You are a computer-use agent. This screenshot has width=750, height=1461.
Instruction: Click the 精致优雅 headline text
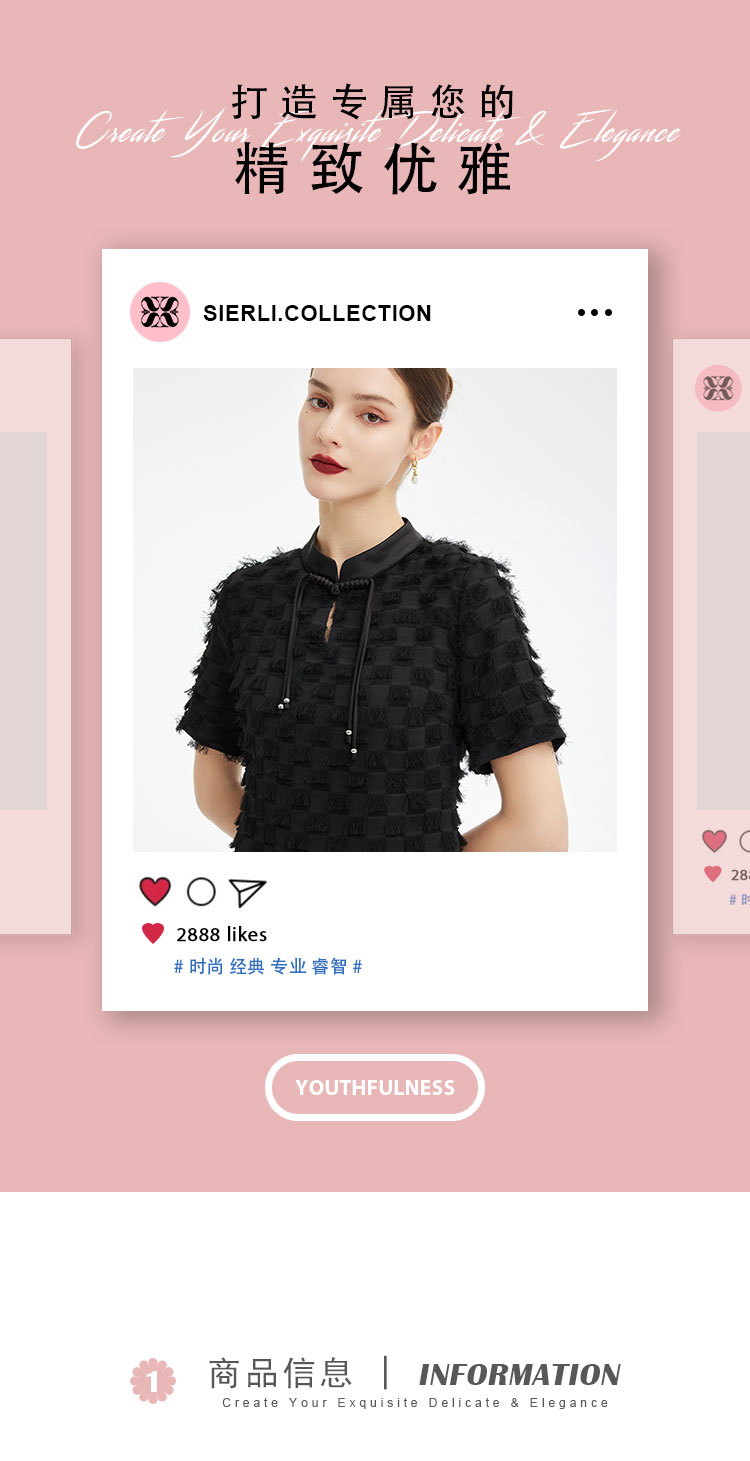tap(374, 170)
